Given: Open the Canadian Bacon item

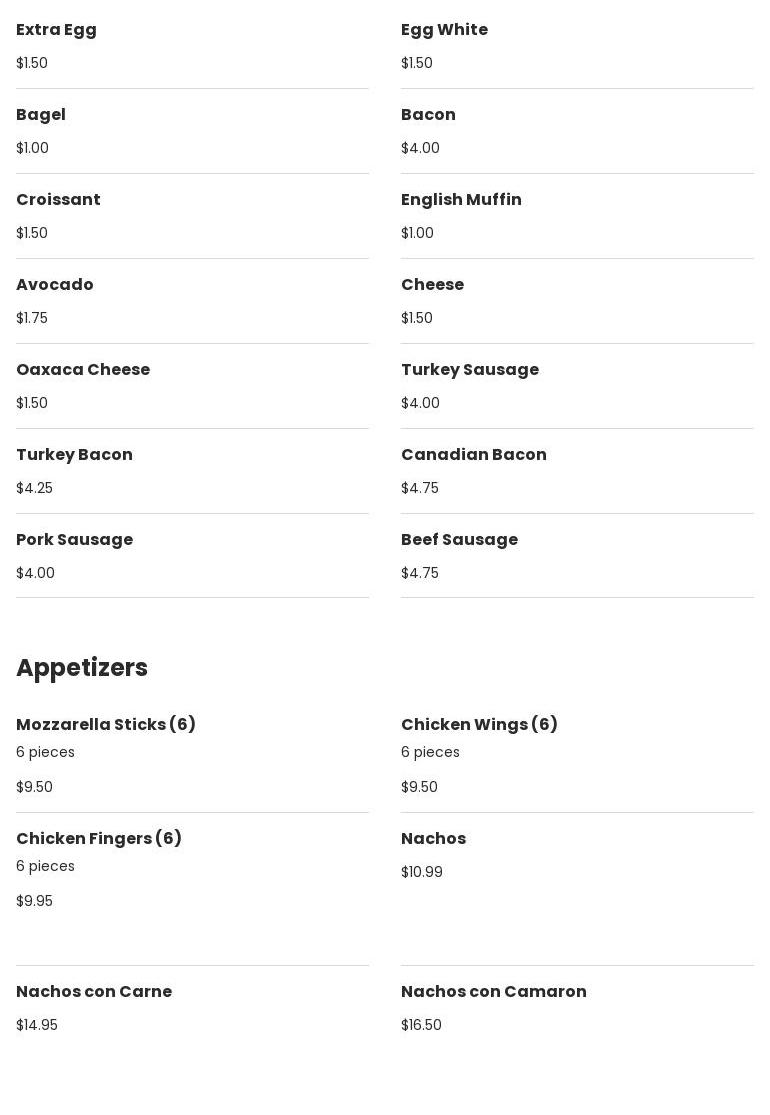Looking at the screenshot, I should pos(474,455).
